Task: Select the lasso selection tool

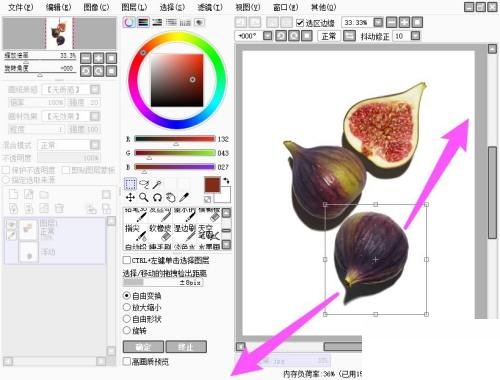Action: 144,184
